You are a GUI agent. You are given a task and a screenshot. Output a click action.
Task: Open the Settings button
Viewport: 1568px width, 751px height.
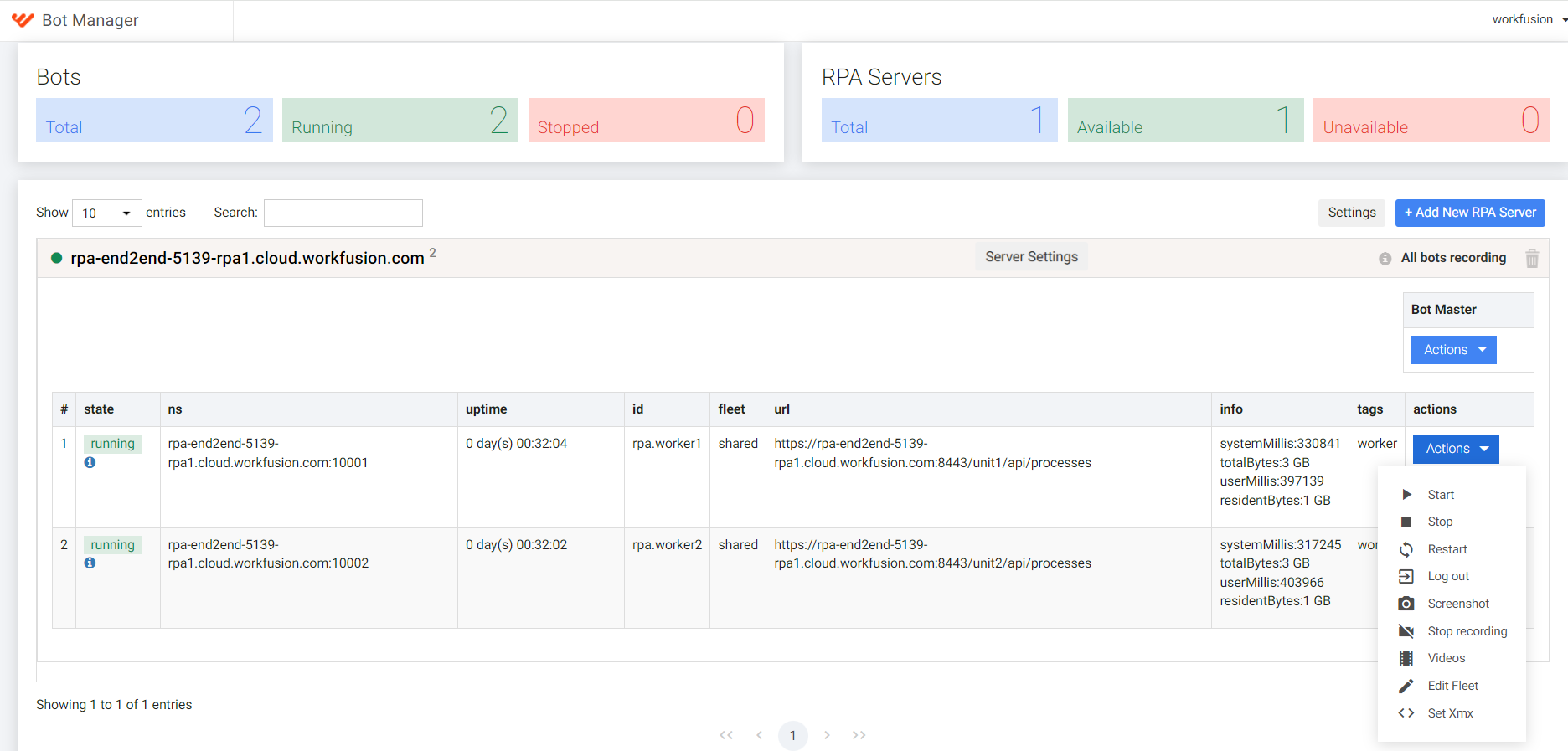point(1352,213)
